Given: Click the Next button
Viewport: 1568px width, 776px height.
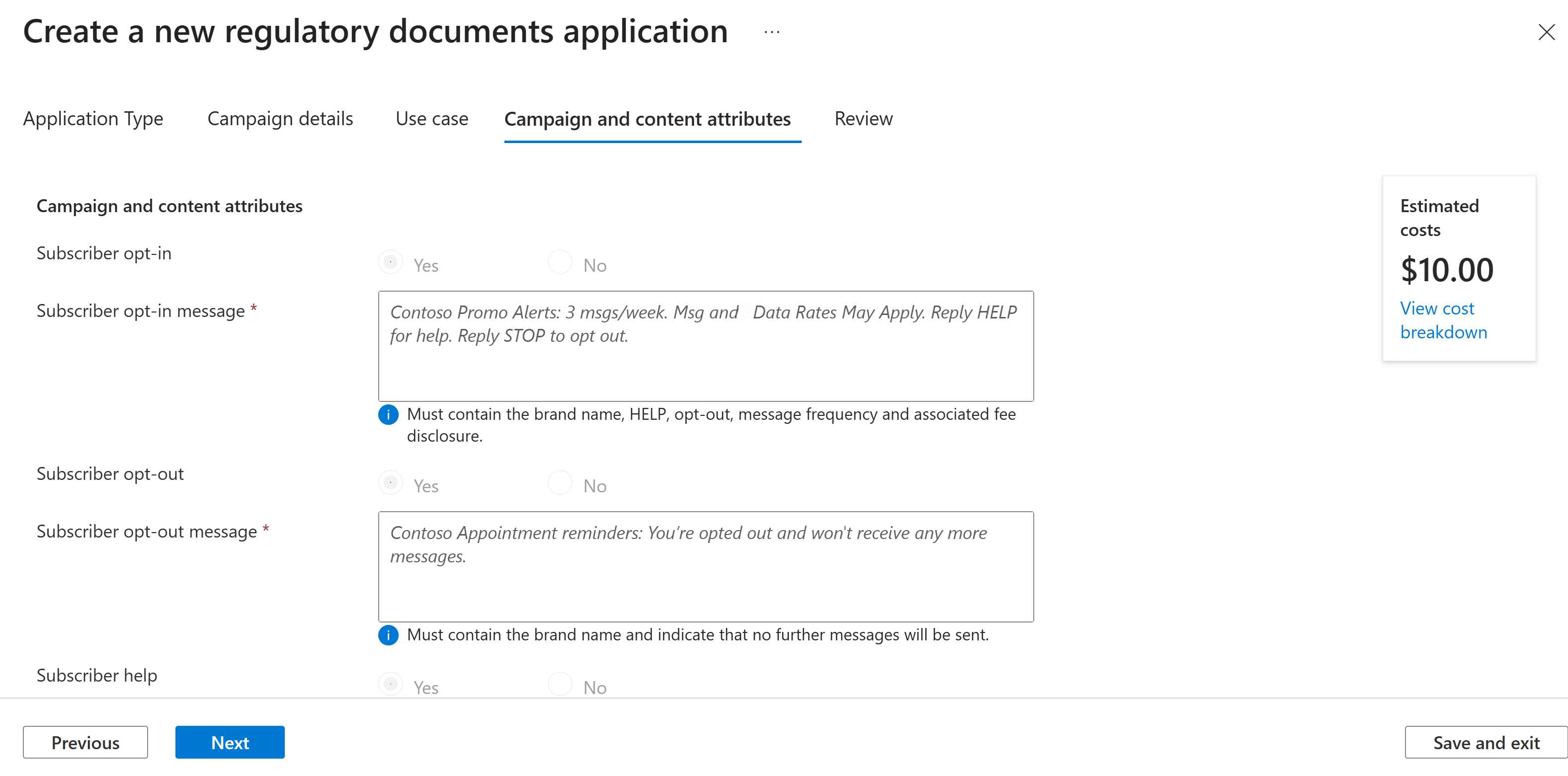Looking at the screenshot, I should pos(230,743).
